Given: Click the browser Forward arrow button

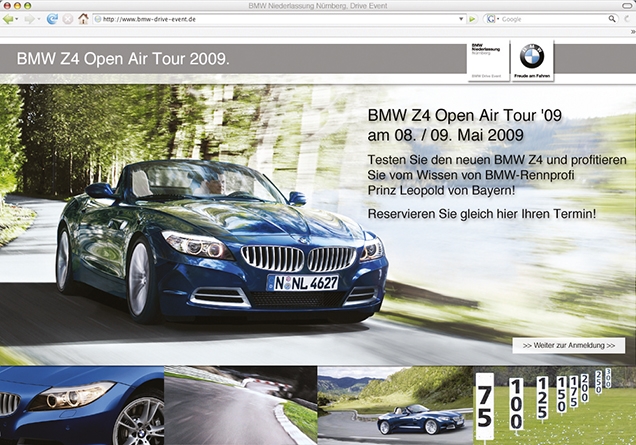Looking at the screenshot, I should [x=29, y=19].
